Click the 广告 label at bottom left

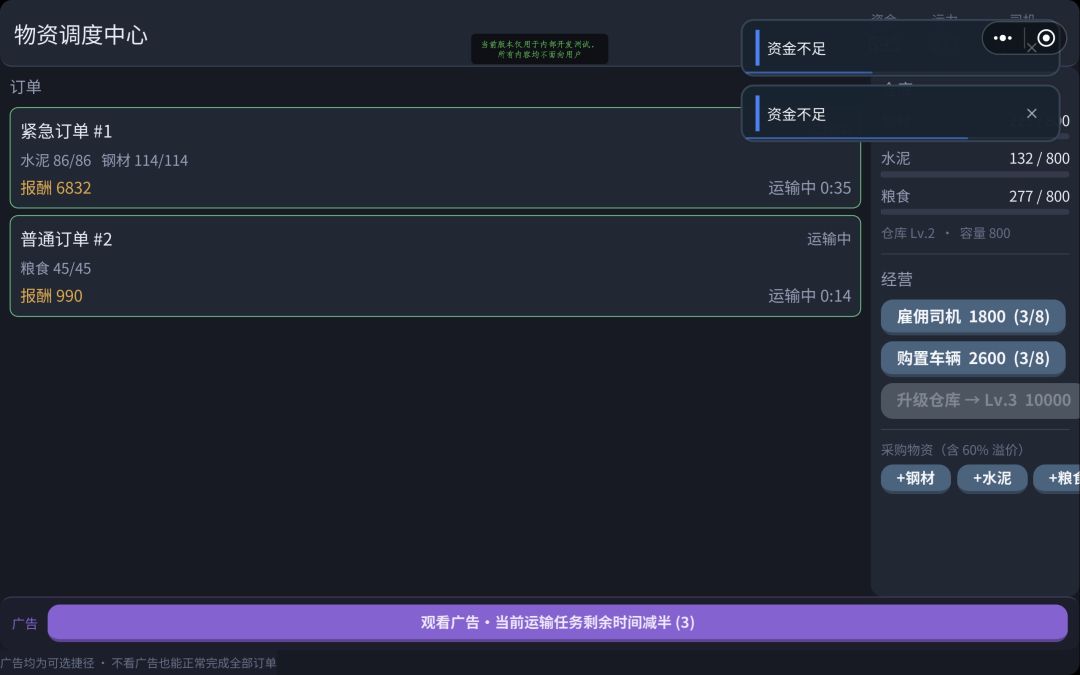coord(25,623)
